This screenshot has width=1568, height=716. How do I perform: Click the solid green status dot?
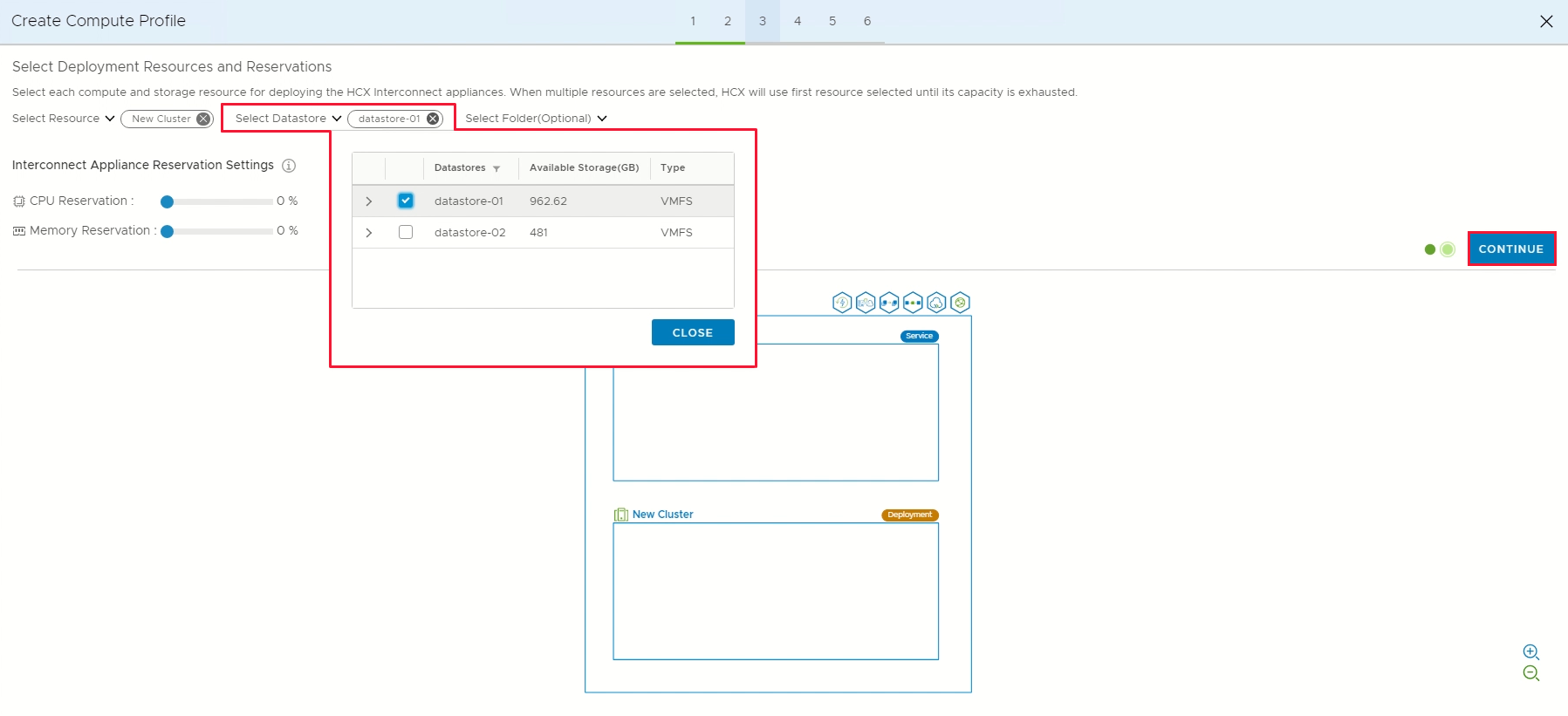click(x=1430, y=249)
